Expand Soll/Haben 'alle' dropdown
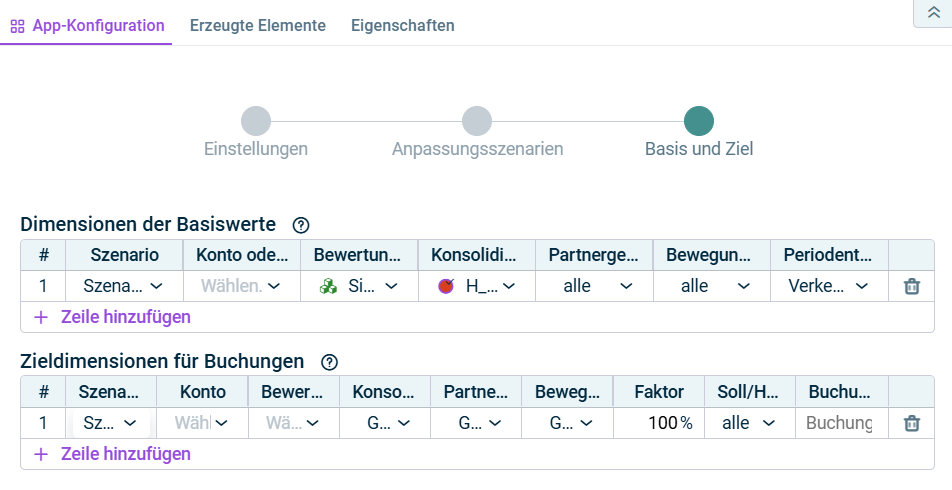Viewport: 952px width, 490px height. pos(749,423)
